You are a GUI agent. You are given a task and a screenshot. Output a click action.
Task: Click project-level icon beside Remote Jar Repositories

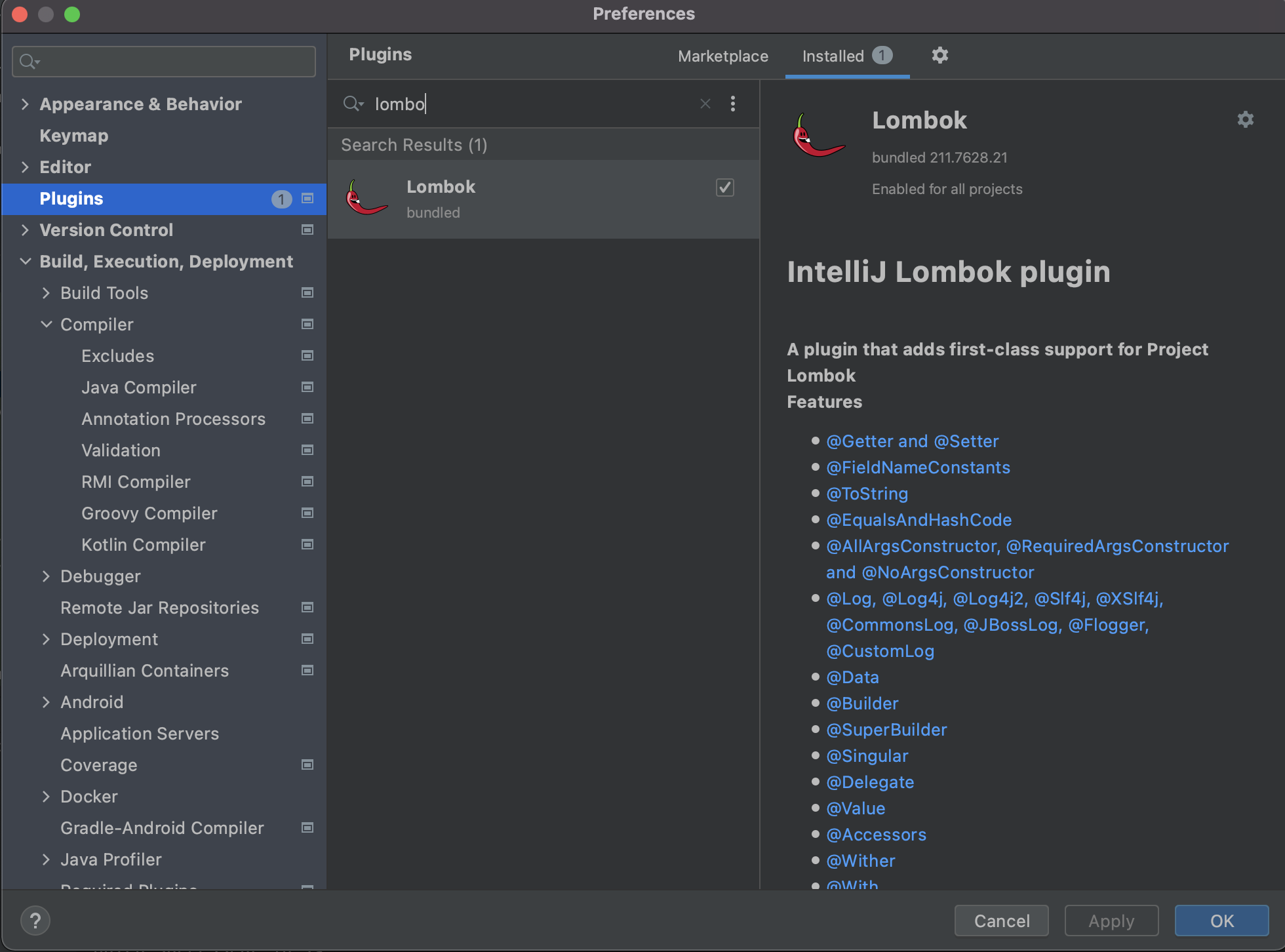[x=307, y=607]
